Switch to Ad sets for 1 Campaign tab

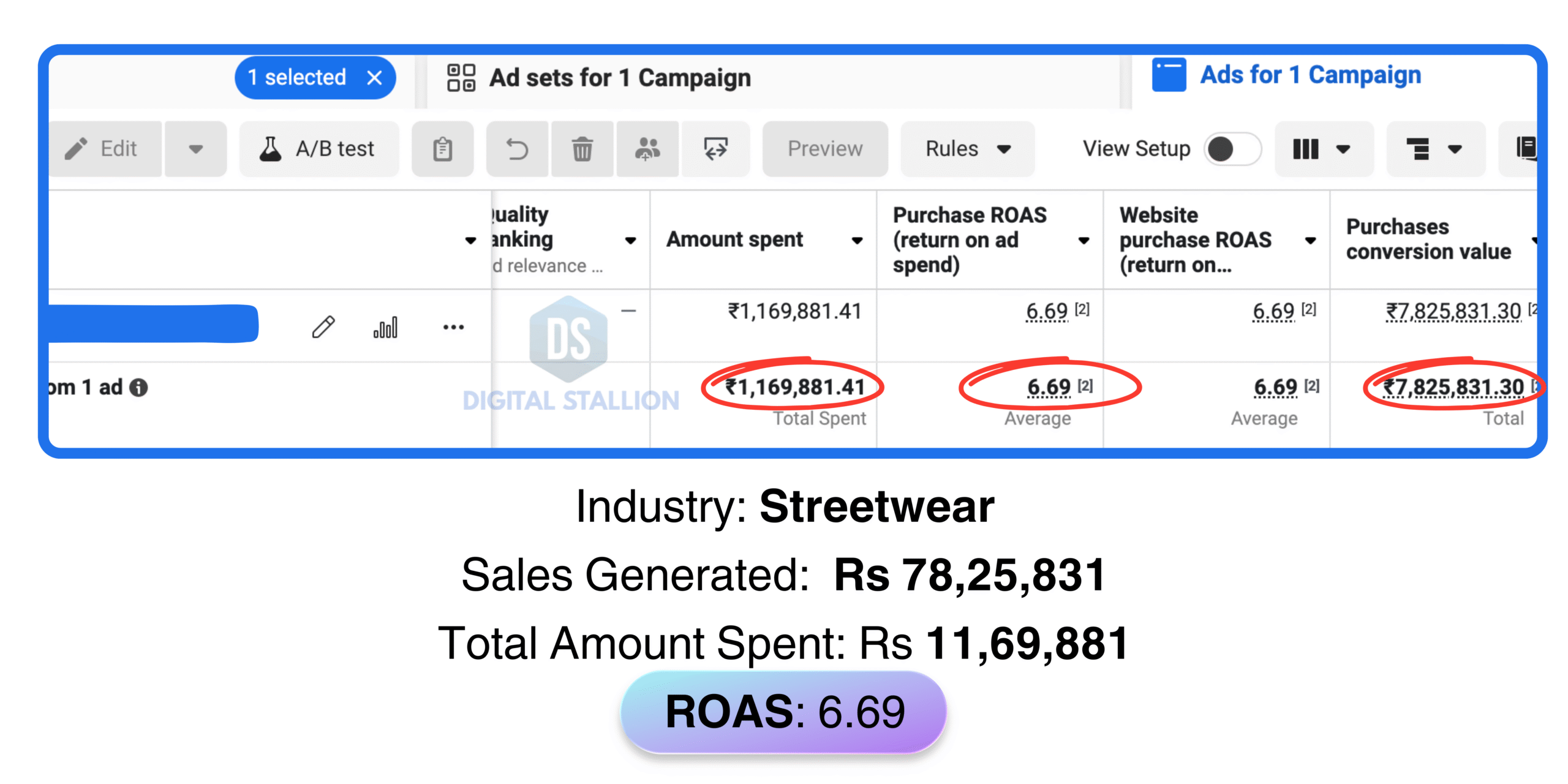point(619,78)
